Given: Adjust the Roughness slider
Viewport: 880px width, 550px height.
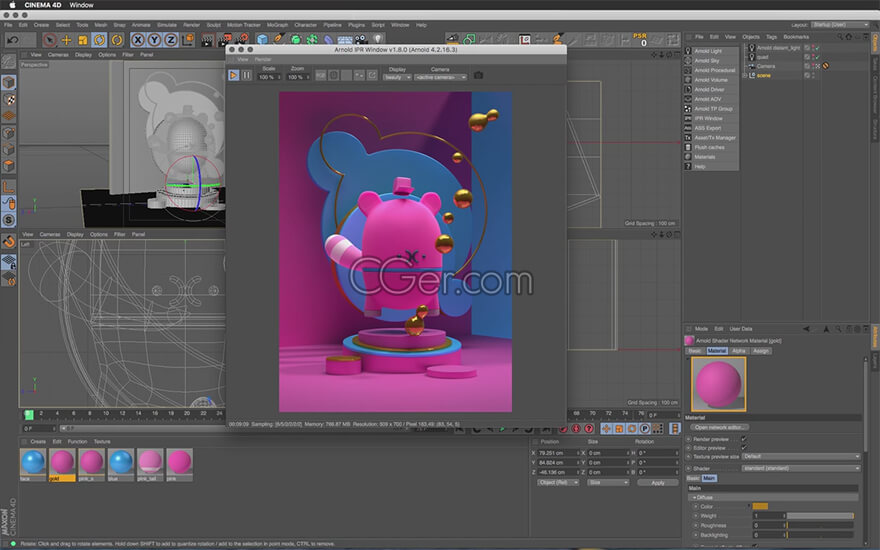Looking at the screenshot, I should coord(820,525).
